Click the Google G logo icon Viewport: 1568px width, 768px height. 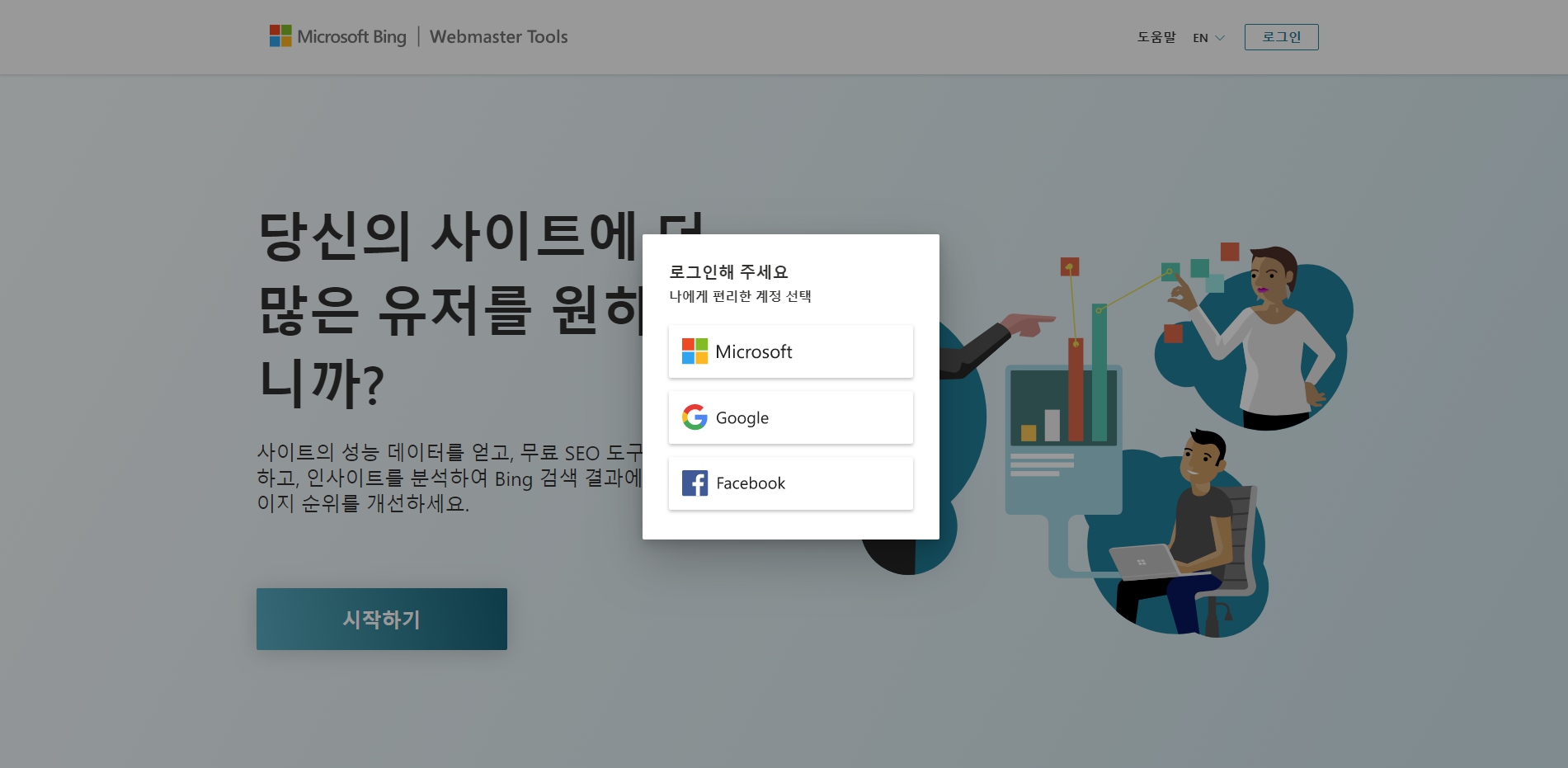(x=695, y=417)
